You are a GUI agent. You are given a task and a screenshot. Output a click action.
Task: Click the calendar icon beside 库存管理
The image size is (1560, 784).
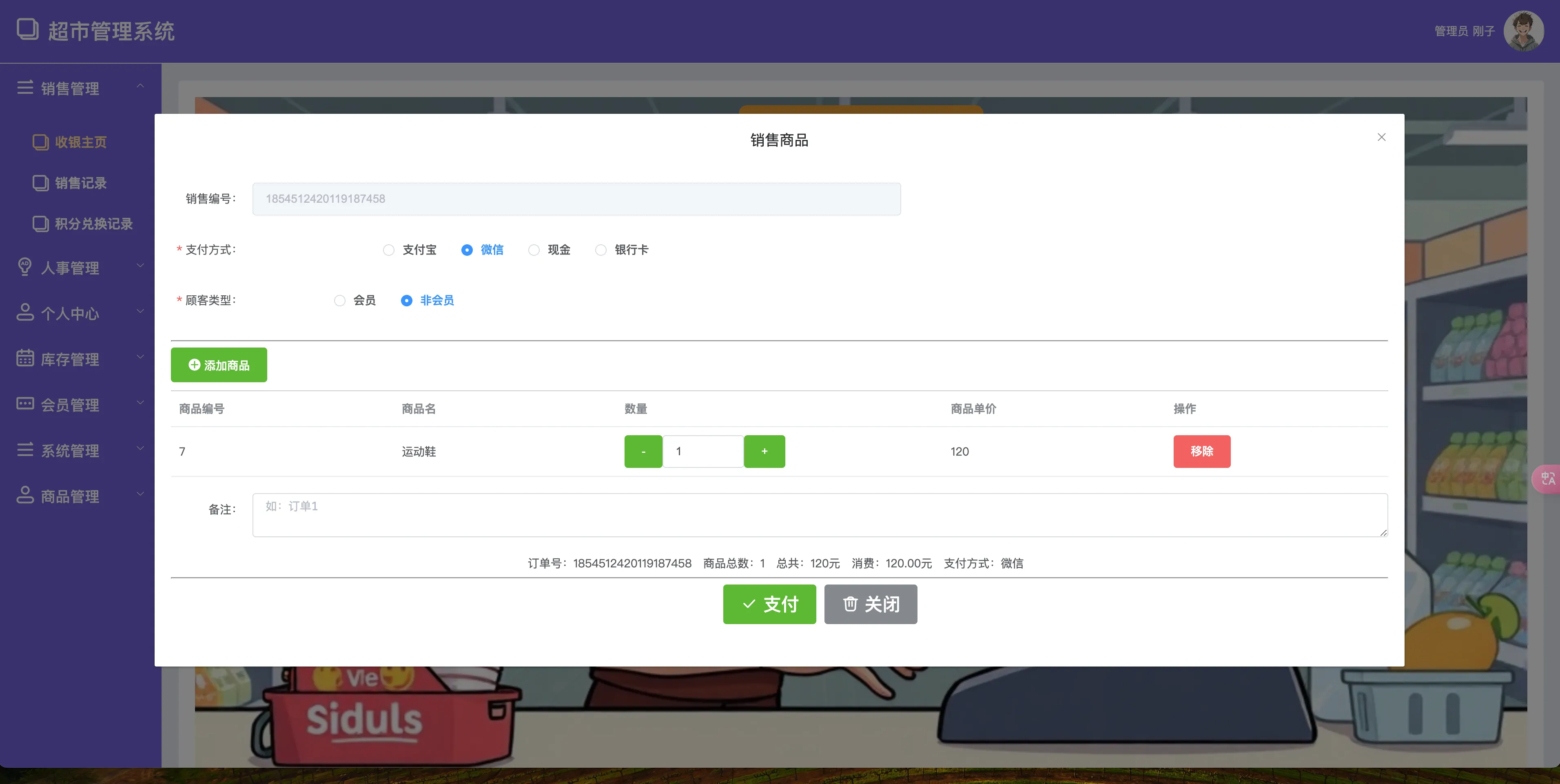(25, 359)
